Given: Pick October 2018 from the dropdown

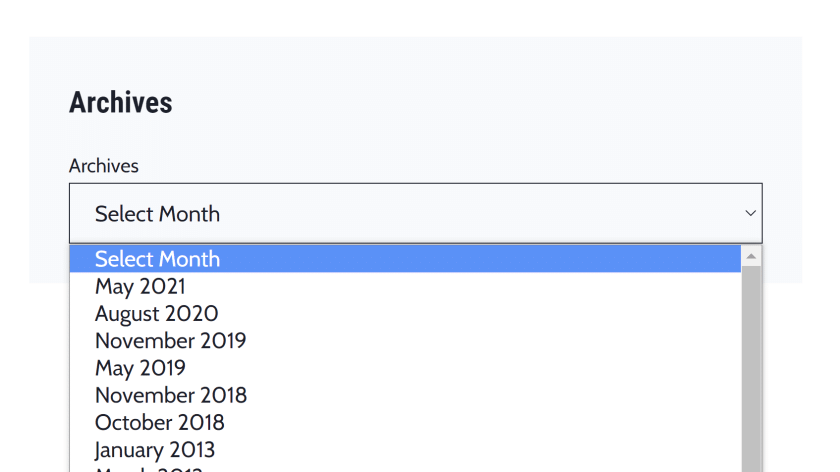Looking at the screenshot, I should (159, 422).
